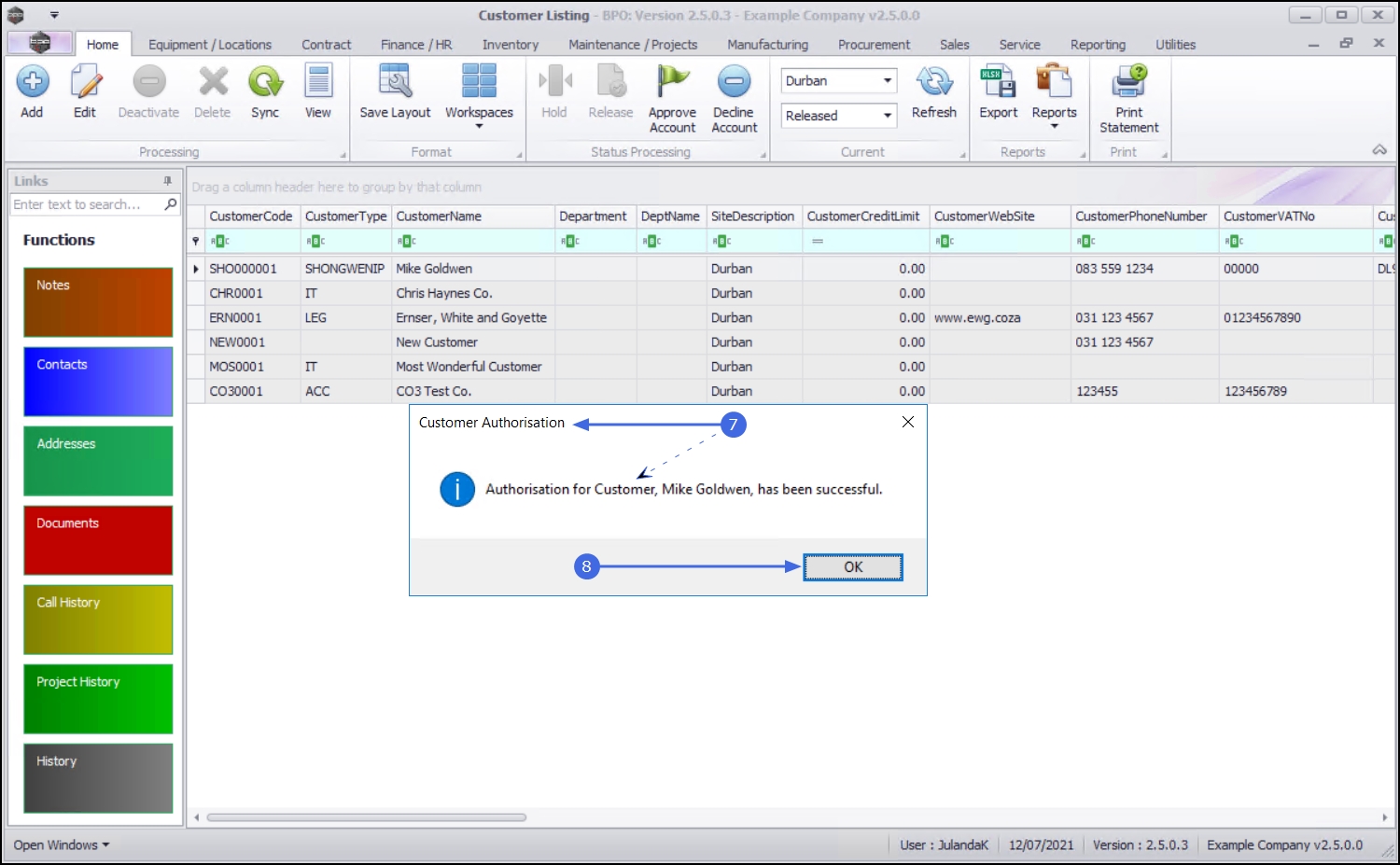Open the Durban site dropdown
This screenshot has width=1400, height=865.
[888, 81]
